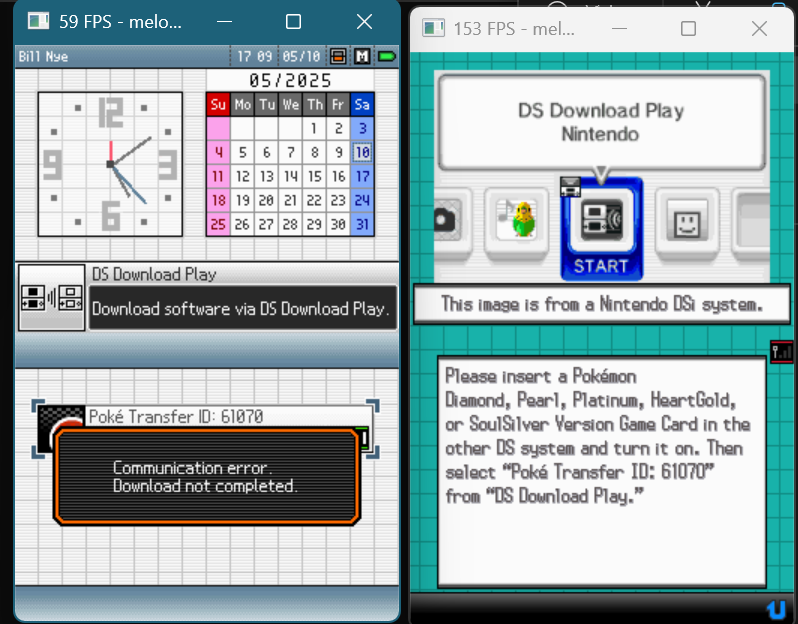Dismiss the Communication error message box

tap(205, 477)
